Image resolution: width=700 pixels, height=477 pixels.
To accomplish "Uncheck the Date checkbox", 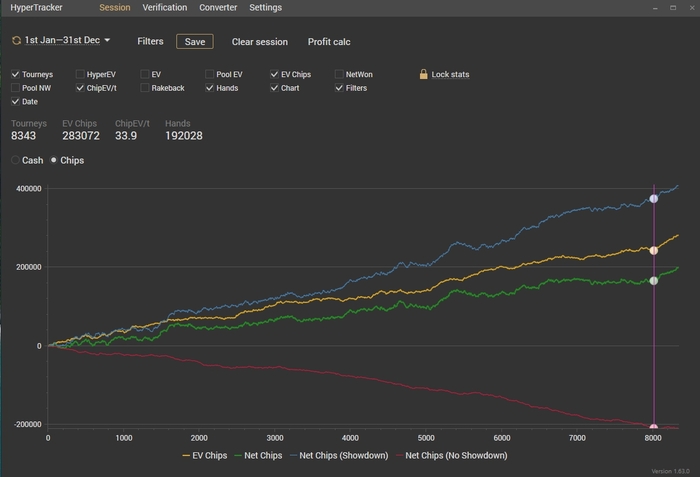I will point(15,101).
